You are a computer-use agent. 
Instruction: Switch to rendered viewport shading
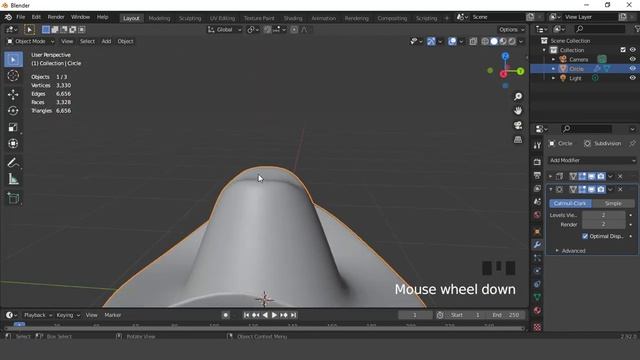tap(512, 41)
